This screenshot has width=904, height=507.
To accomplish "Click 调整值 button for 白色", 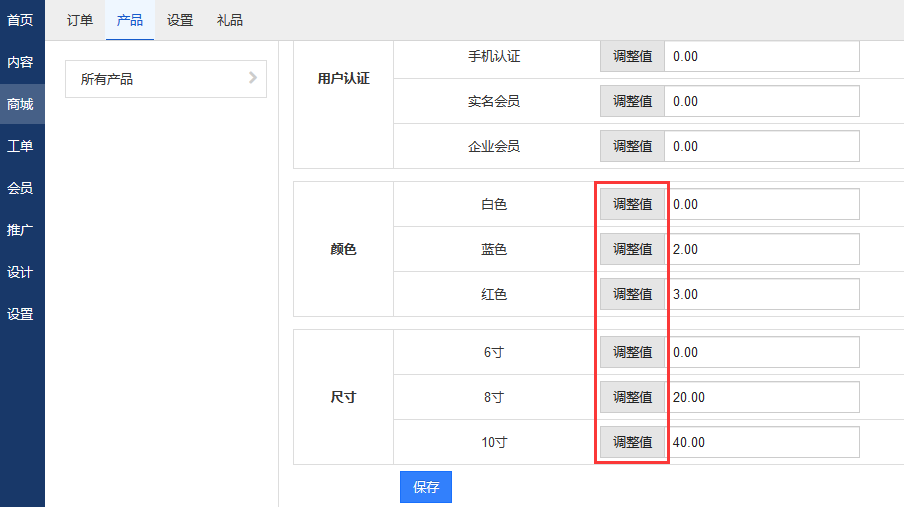I will point(632,204).
